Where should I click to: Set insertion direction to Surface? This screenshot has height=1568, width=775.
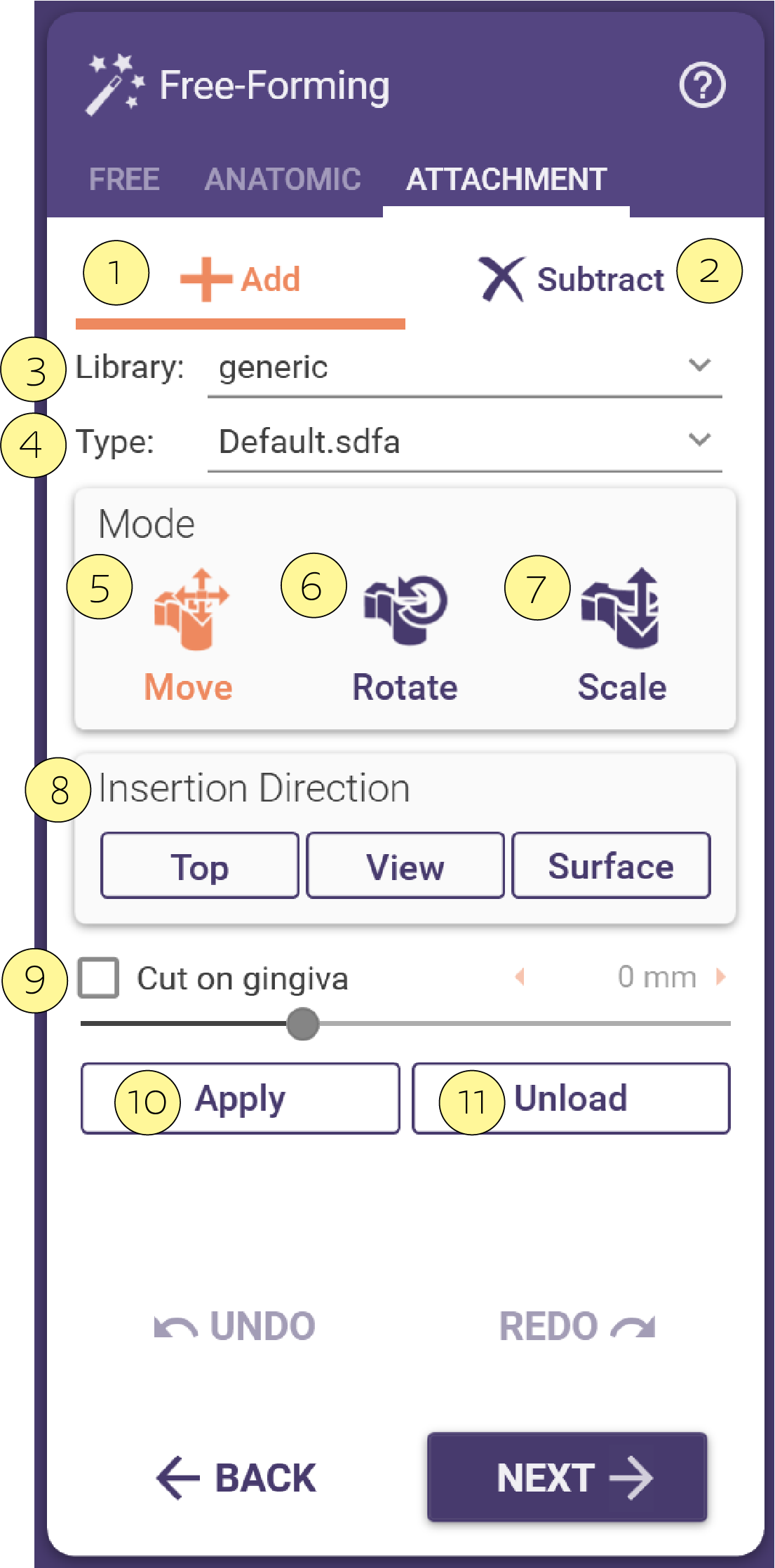click(x=611, y=866)
